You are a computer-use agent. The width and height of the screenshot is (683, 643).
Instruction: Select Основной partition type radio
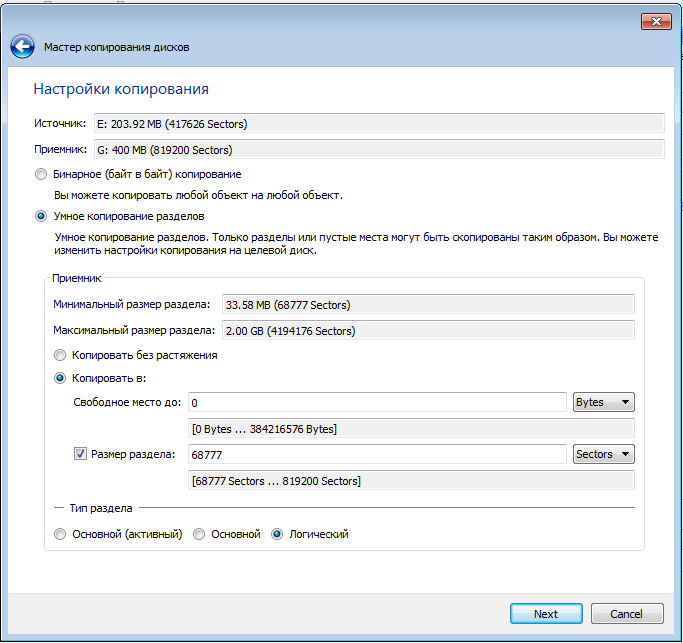coord(199,534)
